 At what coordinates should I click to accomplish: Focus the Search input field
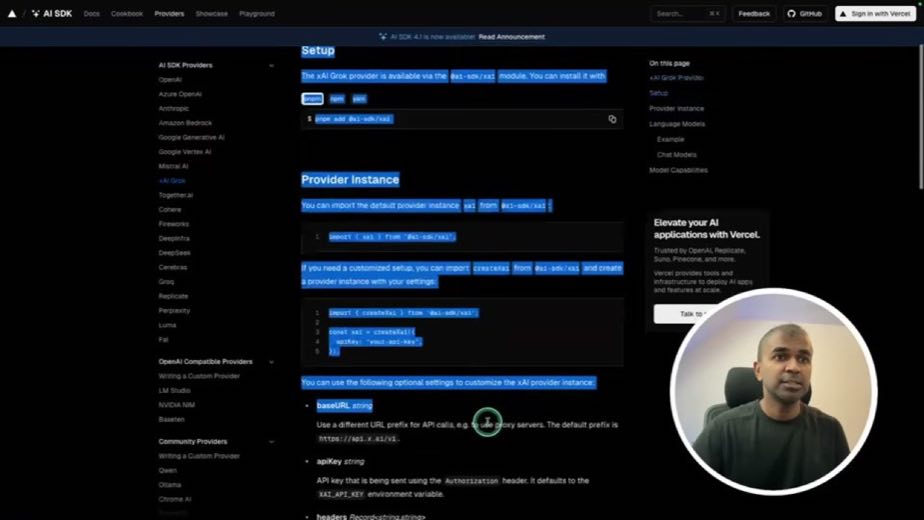pyautogui.click(x=687, y=14)
